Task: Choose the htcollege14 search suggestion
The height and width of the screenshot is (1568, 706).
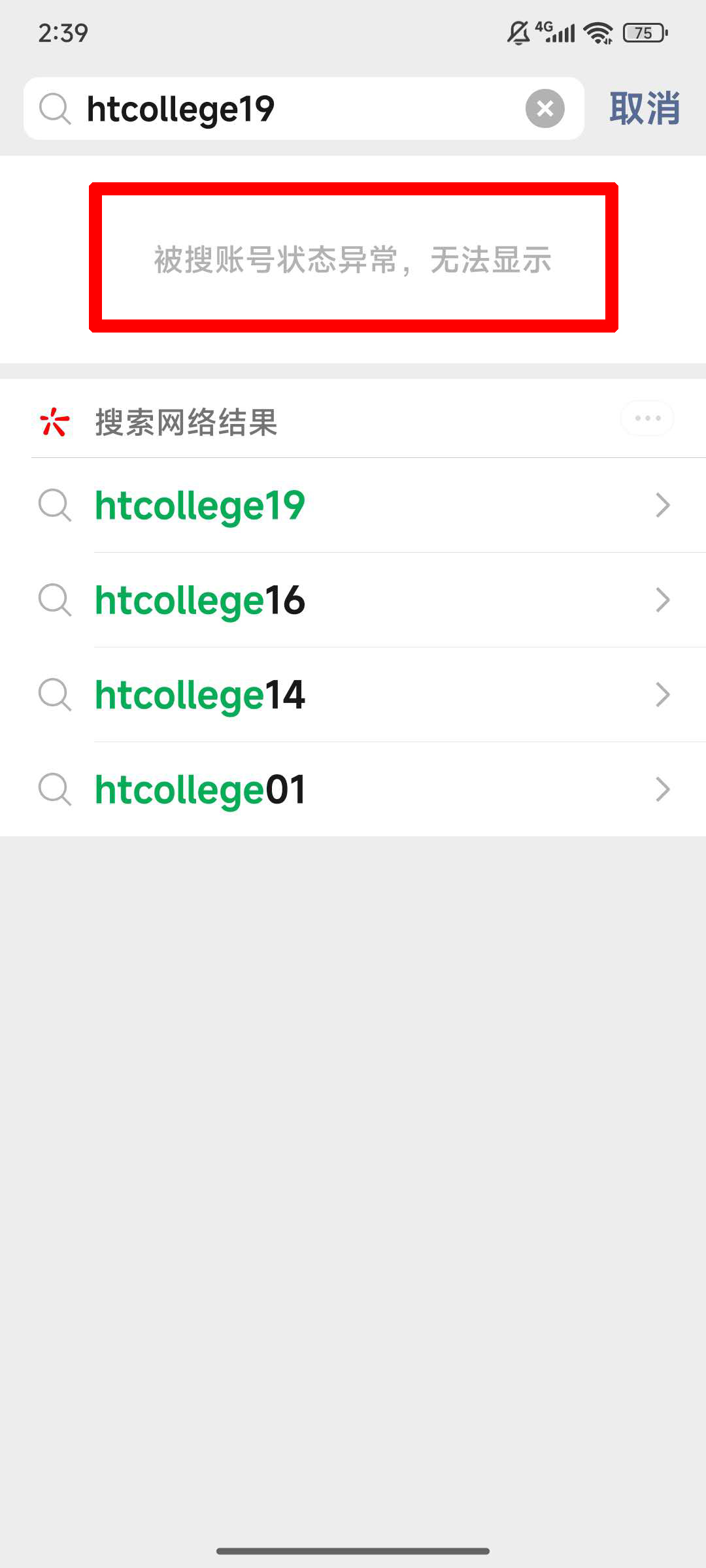Action: [200, 695]
